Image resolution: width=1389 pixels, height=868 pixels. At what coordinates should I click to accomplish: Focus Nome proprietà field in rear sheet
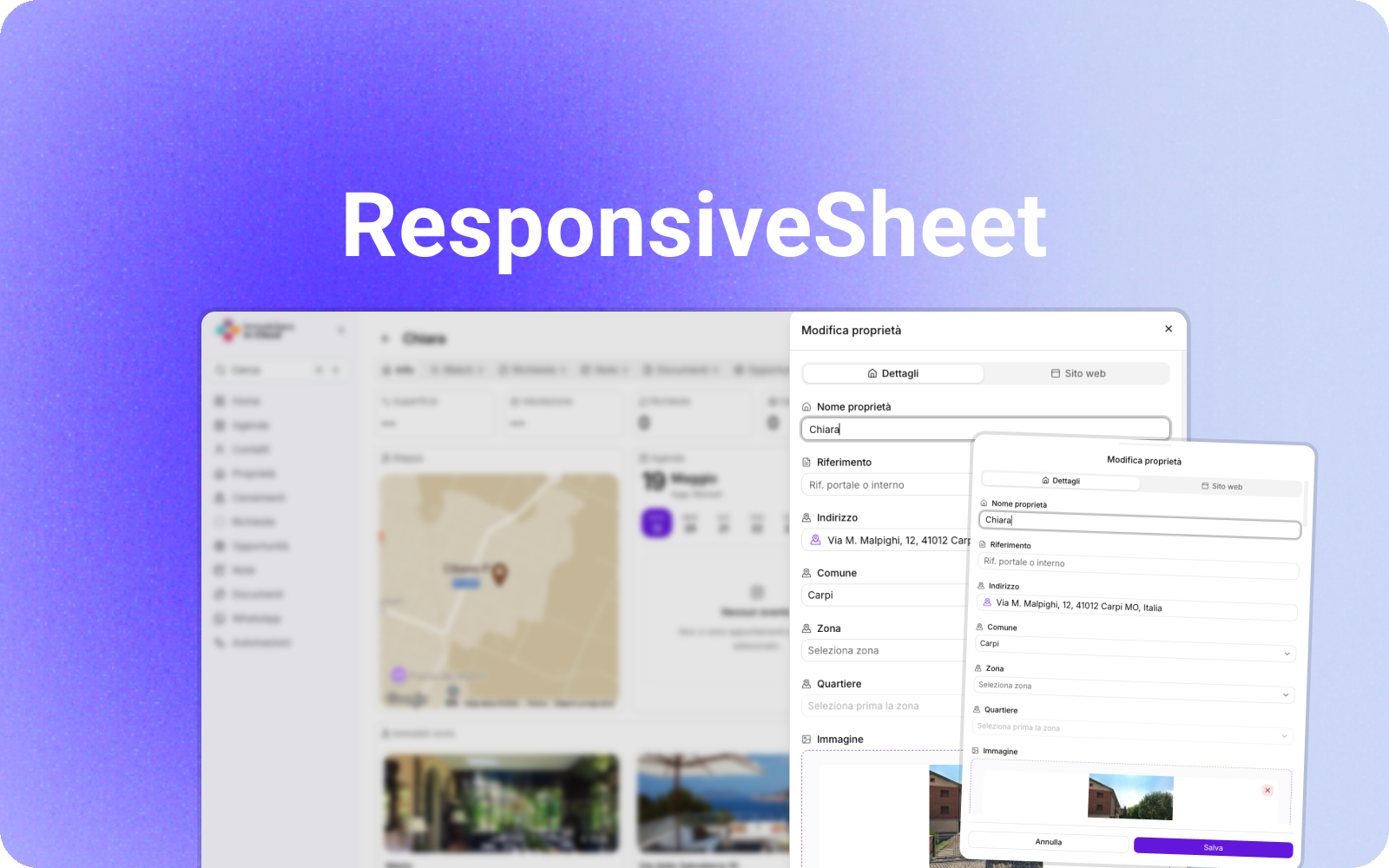click(x=985, y=429)
